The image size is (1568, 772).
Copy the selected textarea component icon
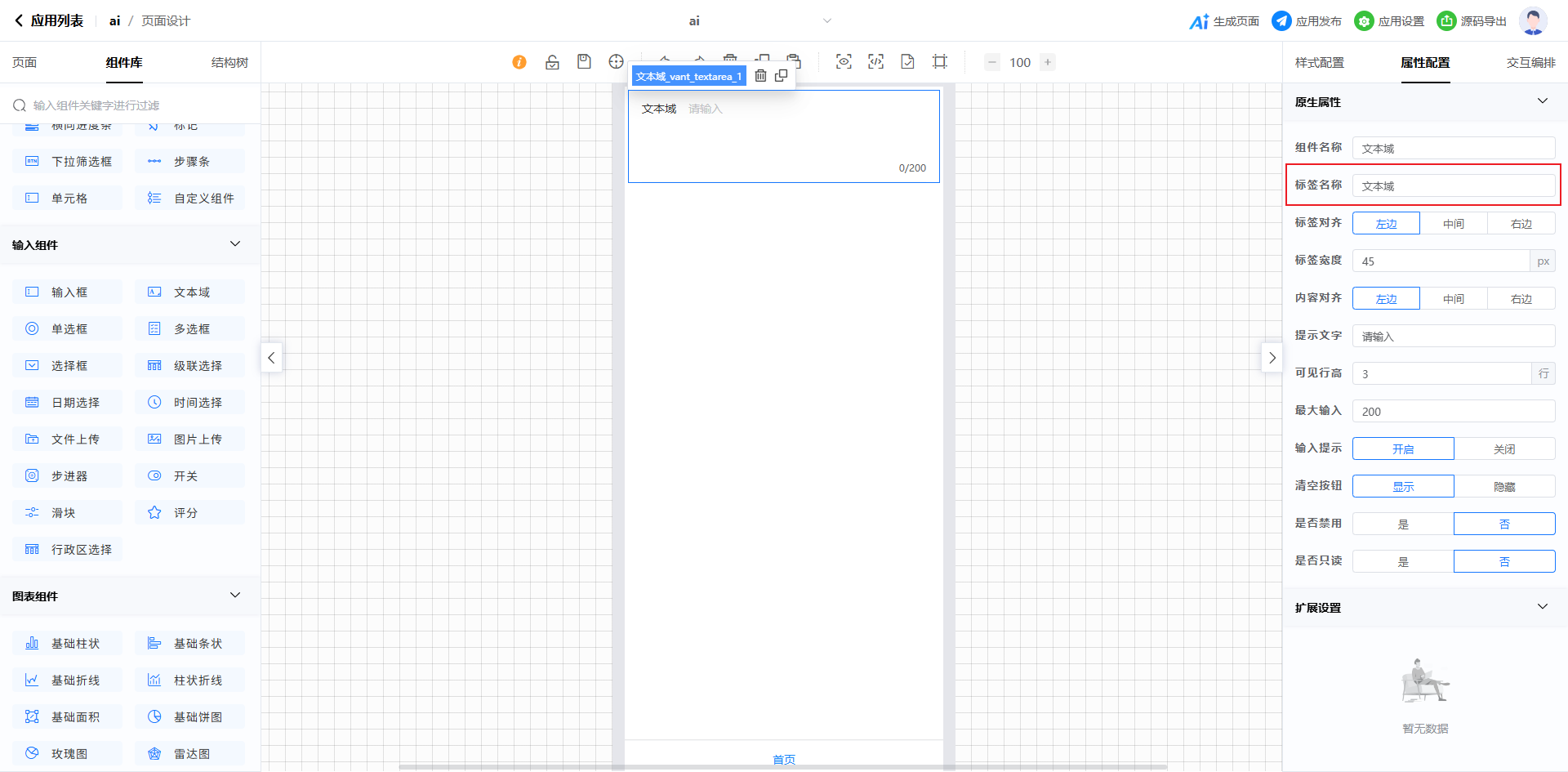click(x=782, y=76)
